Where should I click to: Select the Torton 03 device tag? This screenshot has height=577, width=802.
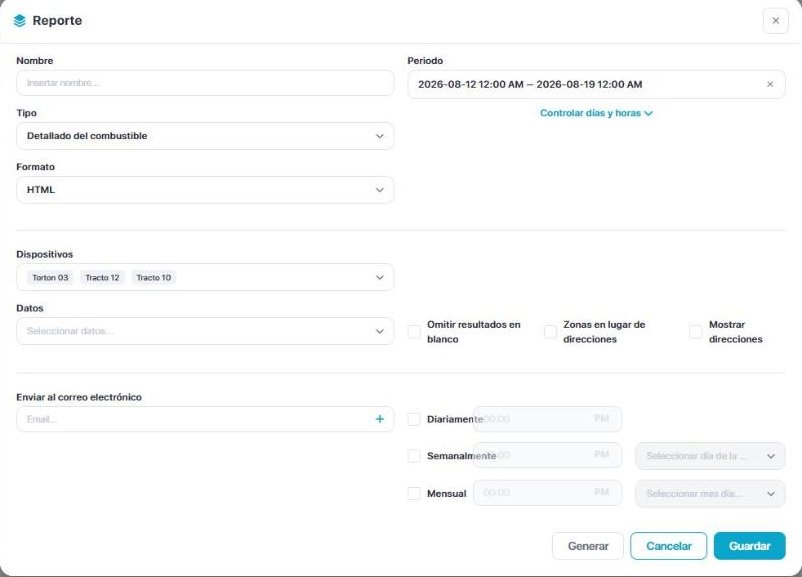pyautogui.click(x=50, y=277)
